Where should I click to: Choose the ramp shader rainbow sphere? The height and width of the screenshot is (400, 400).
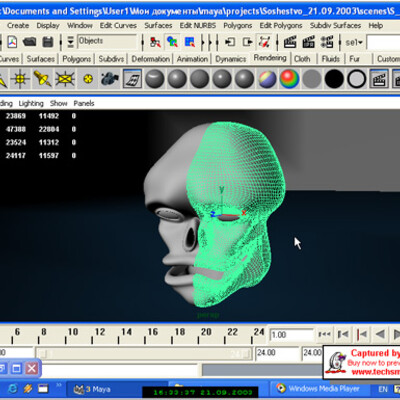(289, 79)
